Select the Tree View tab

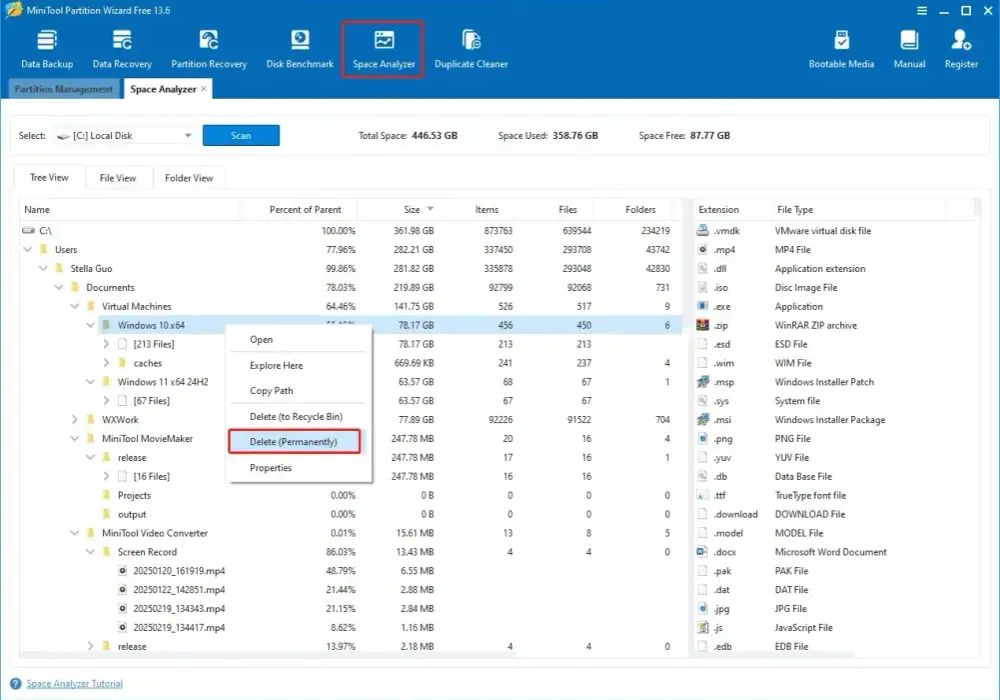click(49, 177)
